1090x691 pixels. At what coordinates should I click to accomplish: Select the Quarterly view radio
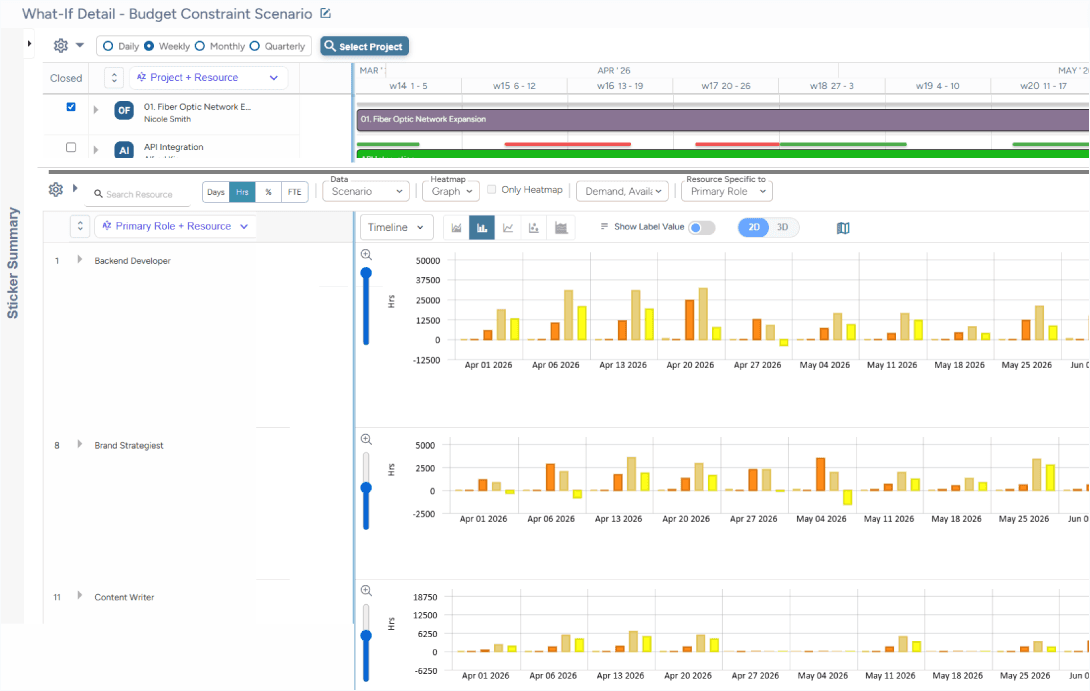pyautogui.click(x=254, y=46)
